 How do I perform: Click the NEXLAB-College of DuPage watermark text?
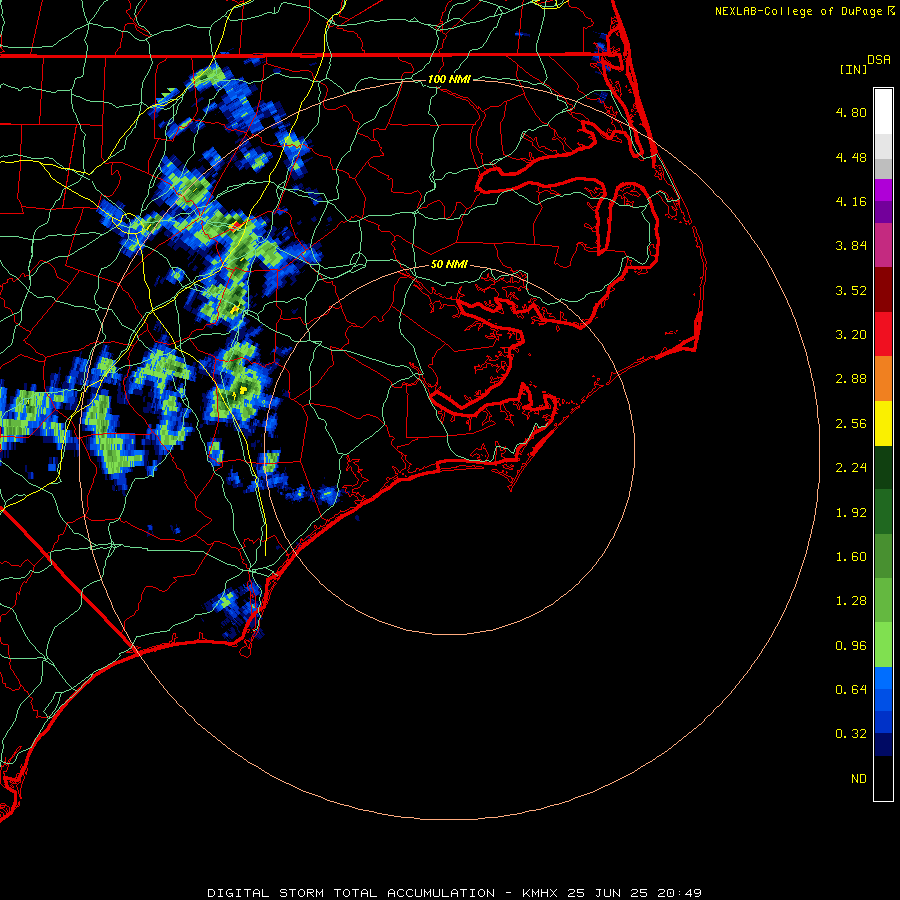(x=798, y=11)
